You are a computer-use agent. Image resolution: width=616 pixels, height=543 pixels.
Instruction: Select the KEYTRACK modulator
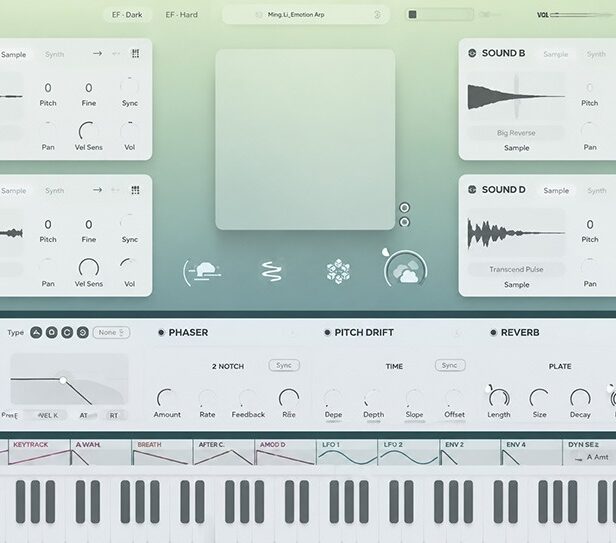tap(39, 452)
